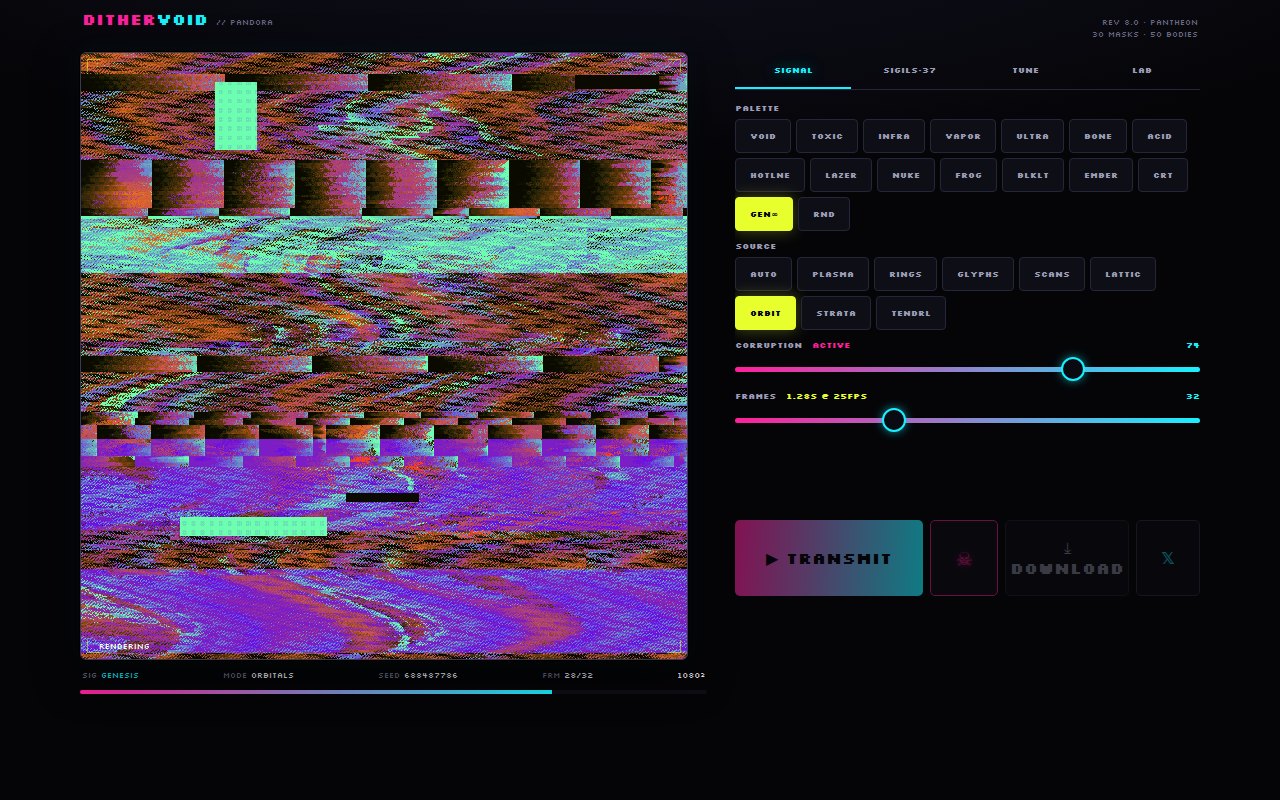The image size is (1280, 800).
Task: Click the skull icon button
Action: (x=964, y=558)
